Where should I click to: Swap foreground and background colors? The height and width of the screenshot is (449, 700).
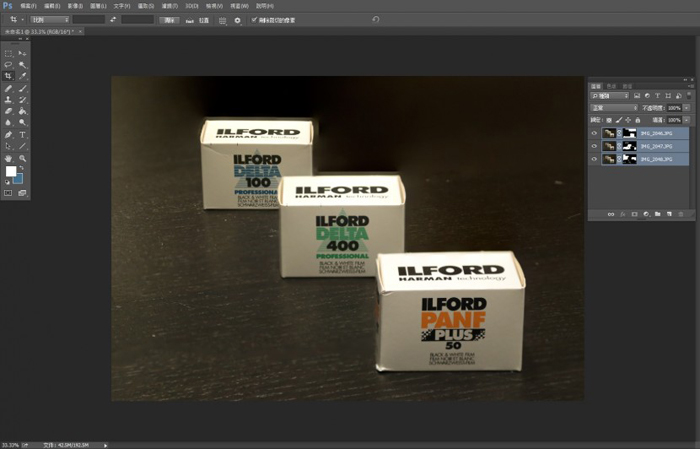click(x=21, y=168)
